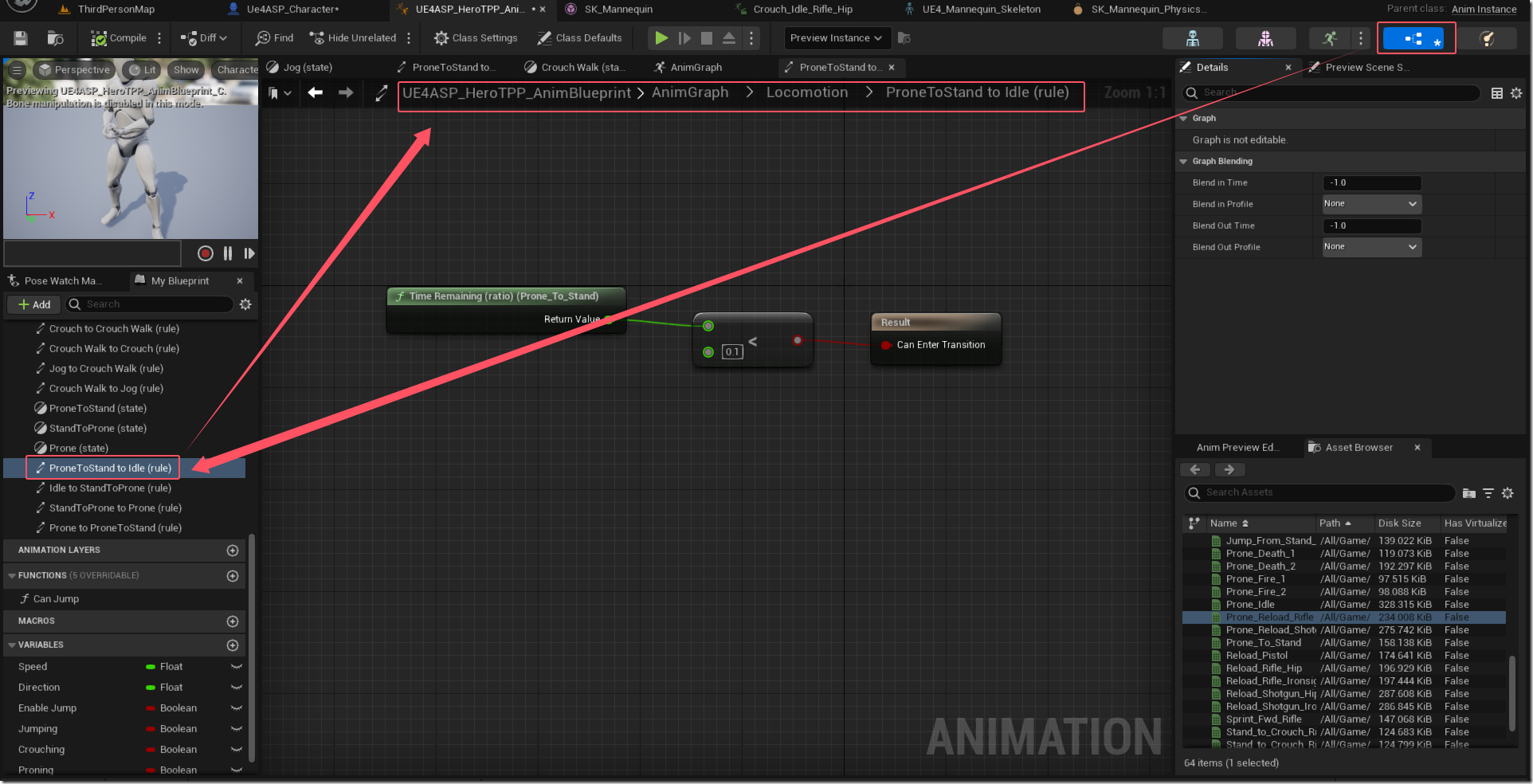Collapse the Functions section

coord(12,575)
